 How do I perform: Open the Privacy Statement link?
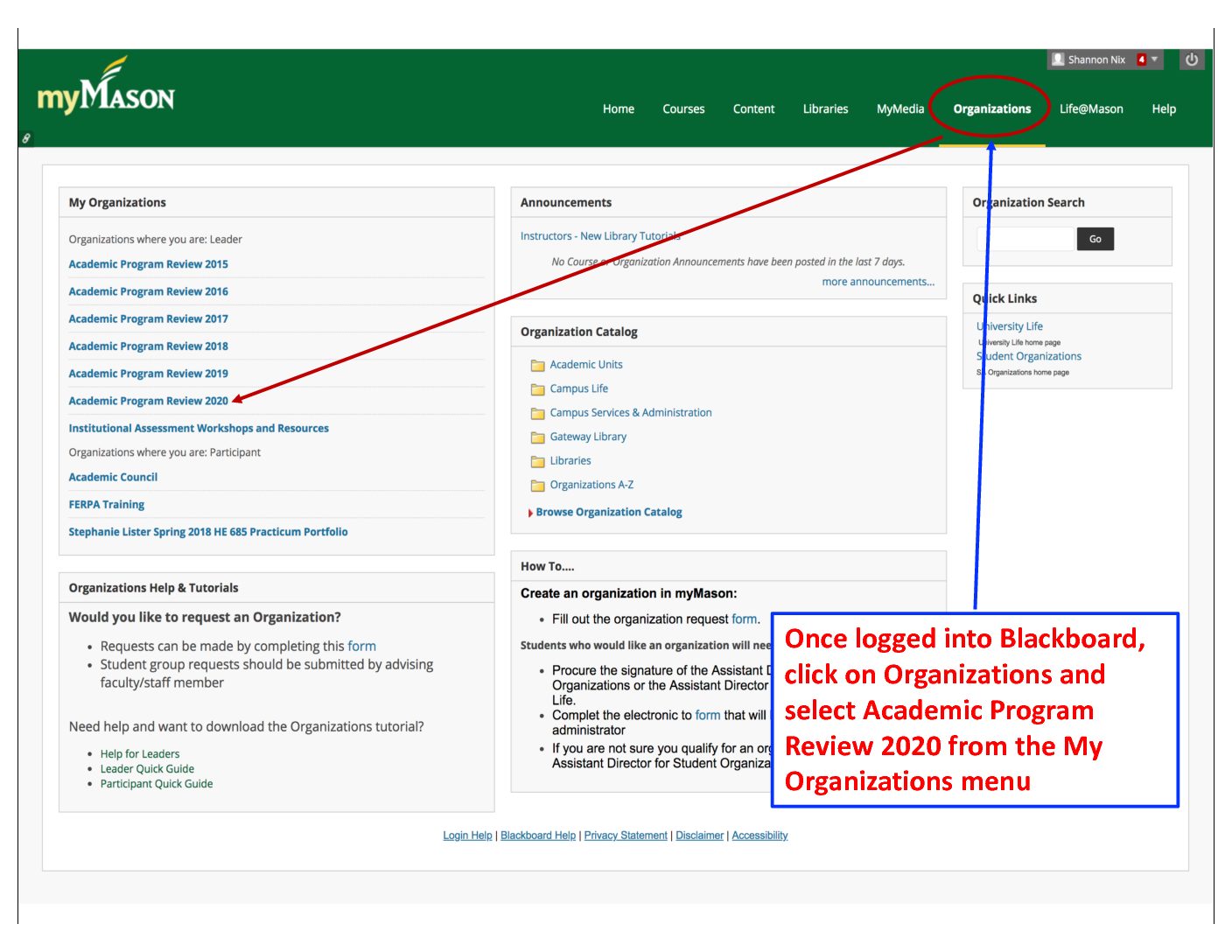626,836
